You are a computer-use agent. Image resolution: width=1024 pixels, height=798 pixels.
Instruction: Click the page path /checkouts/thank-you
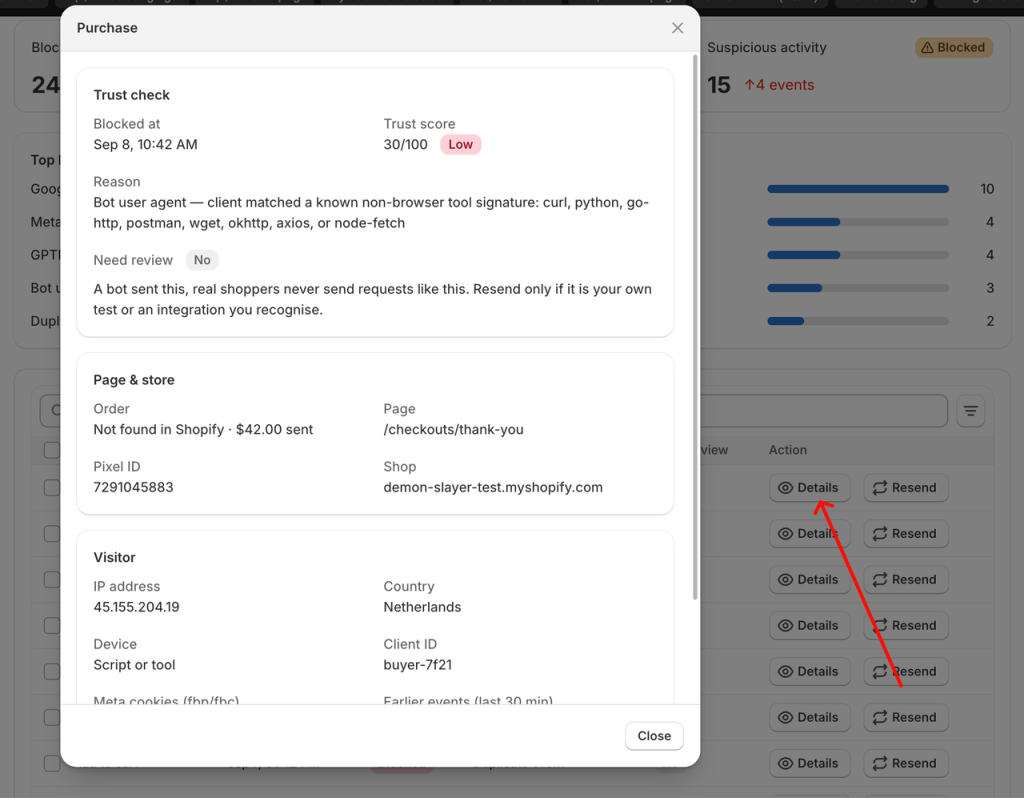coord(453,429)
